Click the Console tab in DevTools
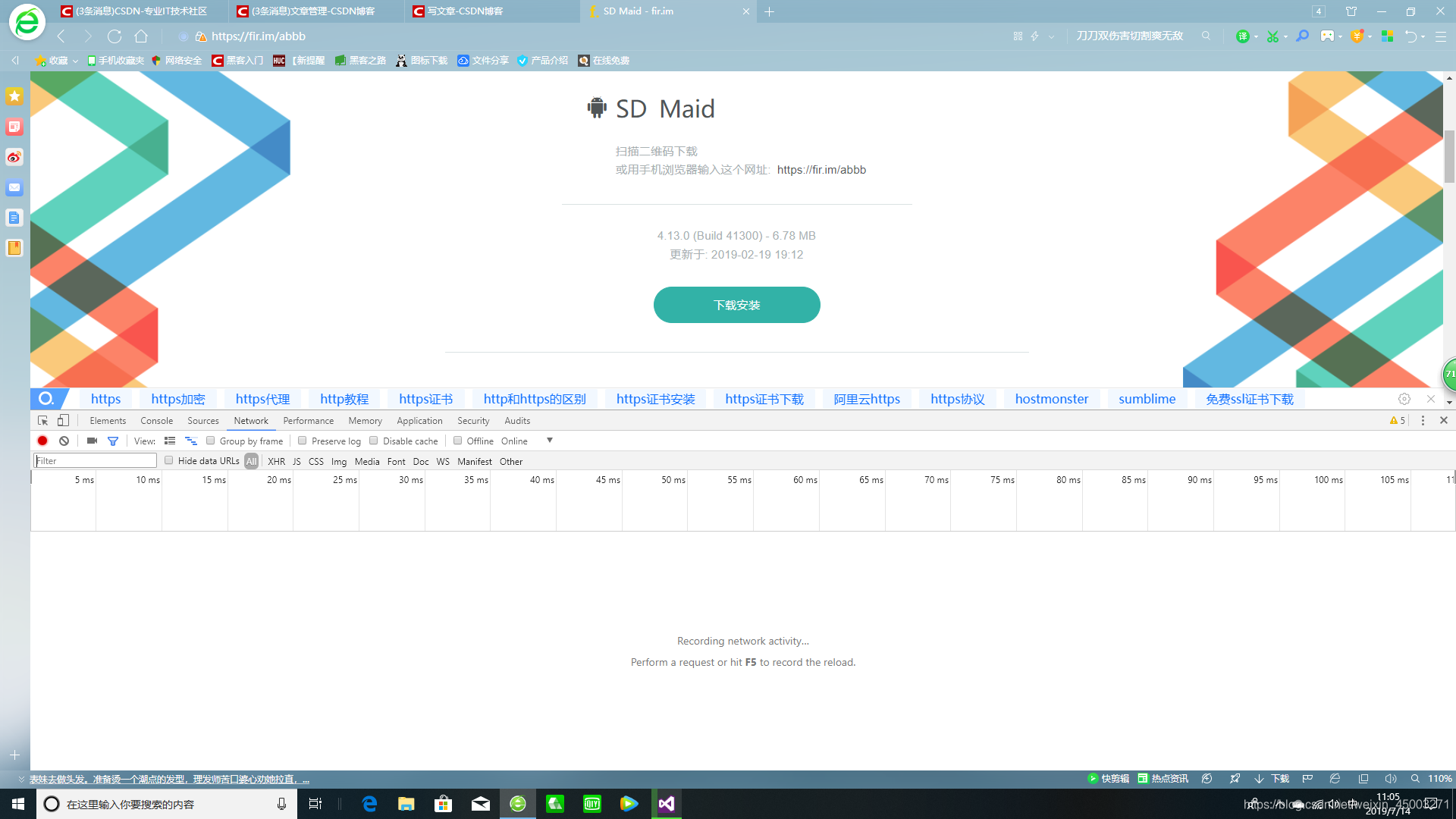Viewport: 1456px width, 819px height. pyautogui.click(x=156, y=420)
